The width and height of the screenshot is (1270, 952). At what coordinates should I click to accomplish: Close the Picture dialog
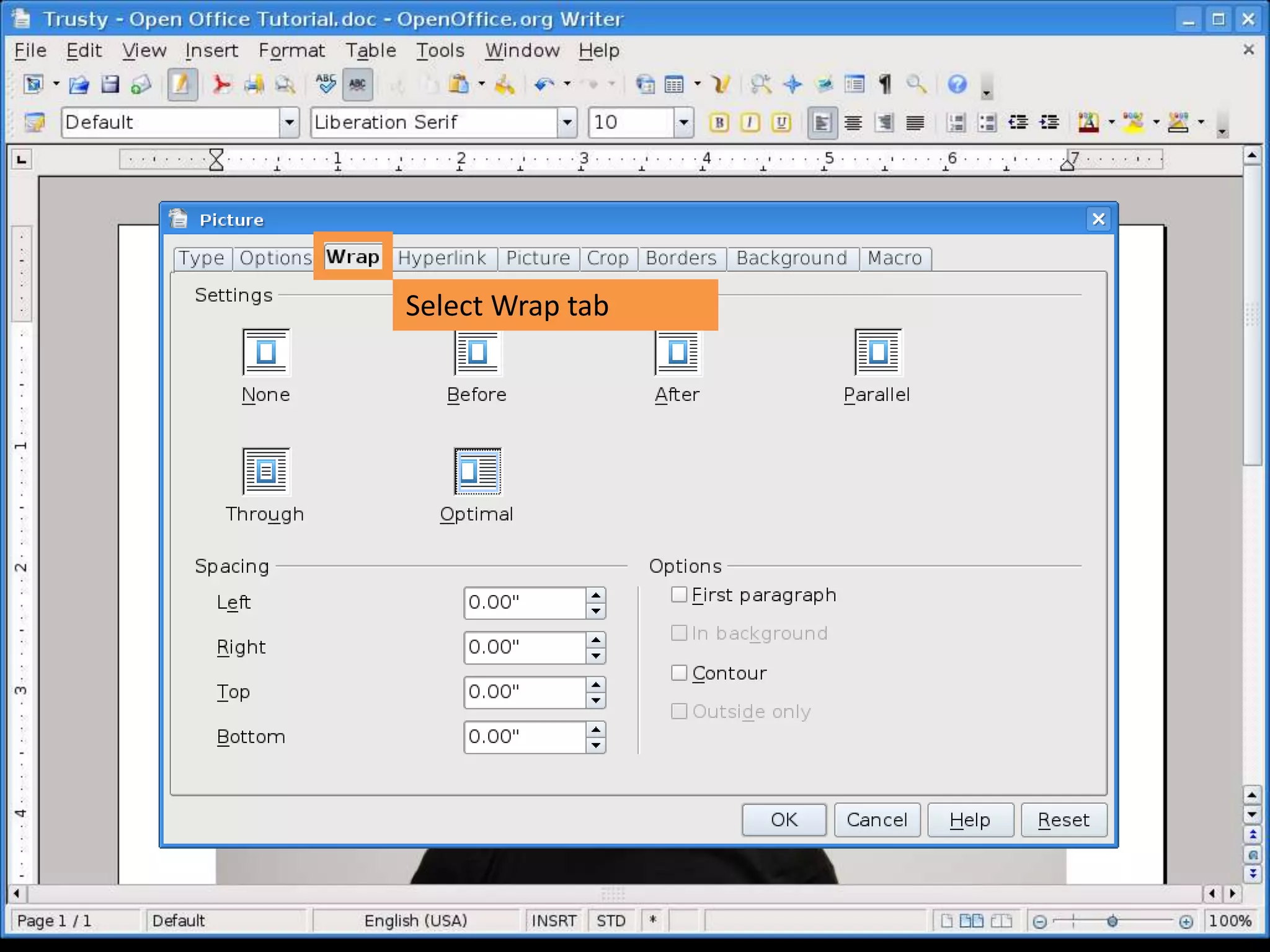1098,219
